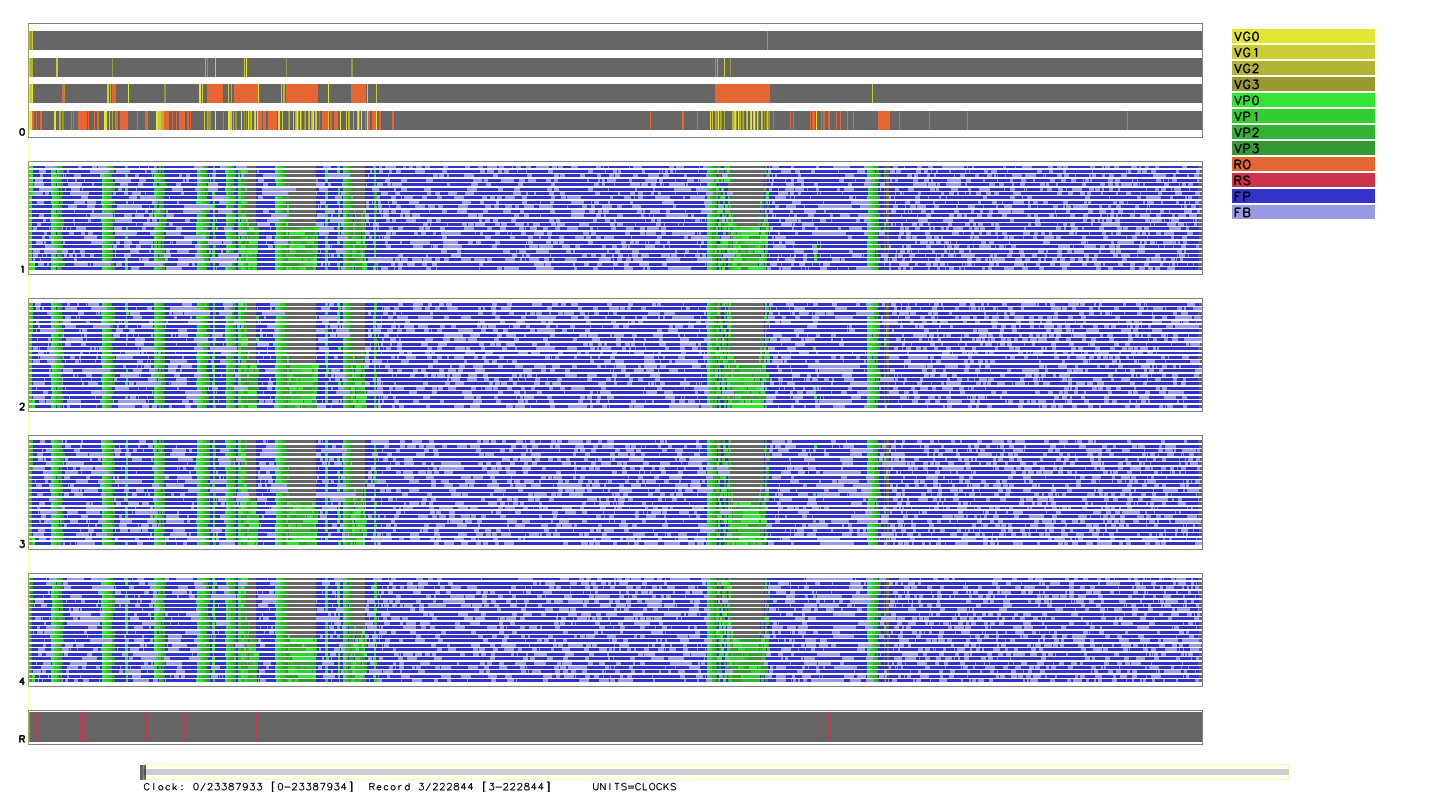
Task: Click the FB light purple legend entry
Action: coord(1302,212)
